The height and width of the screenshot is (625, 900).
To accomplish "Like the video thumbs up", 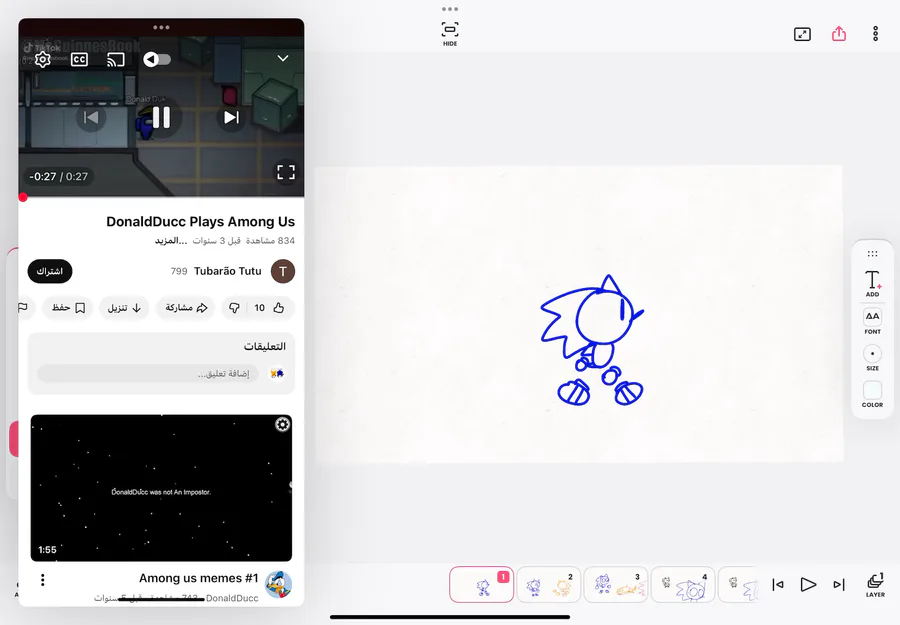I will pyautogui.click(x=279, y=308).
